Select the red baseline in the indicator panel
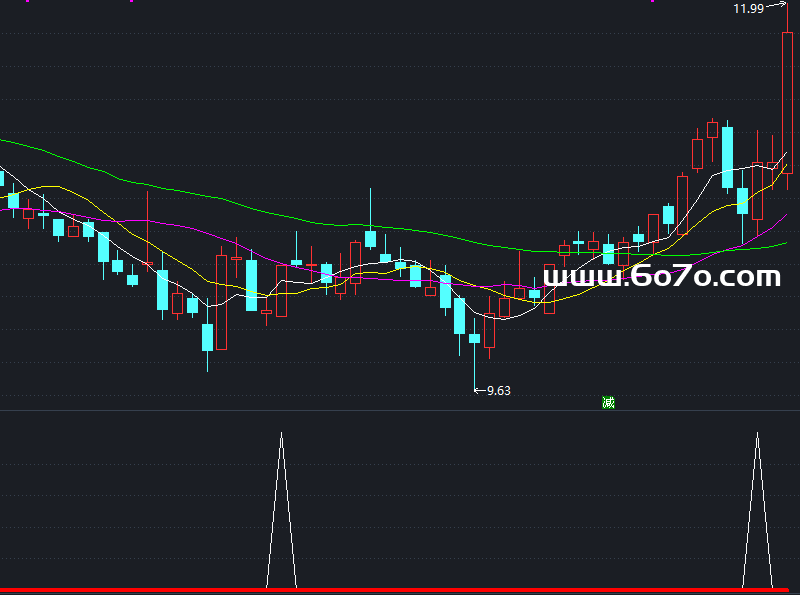Image resolution: width=800 pixels, height=595 pixels. (400, 591)
